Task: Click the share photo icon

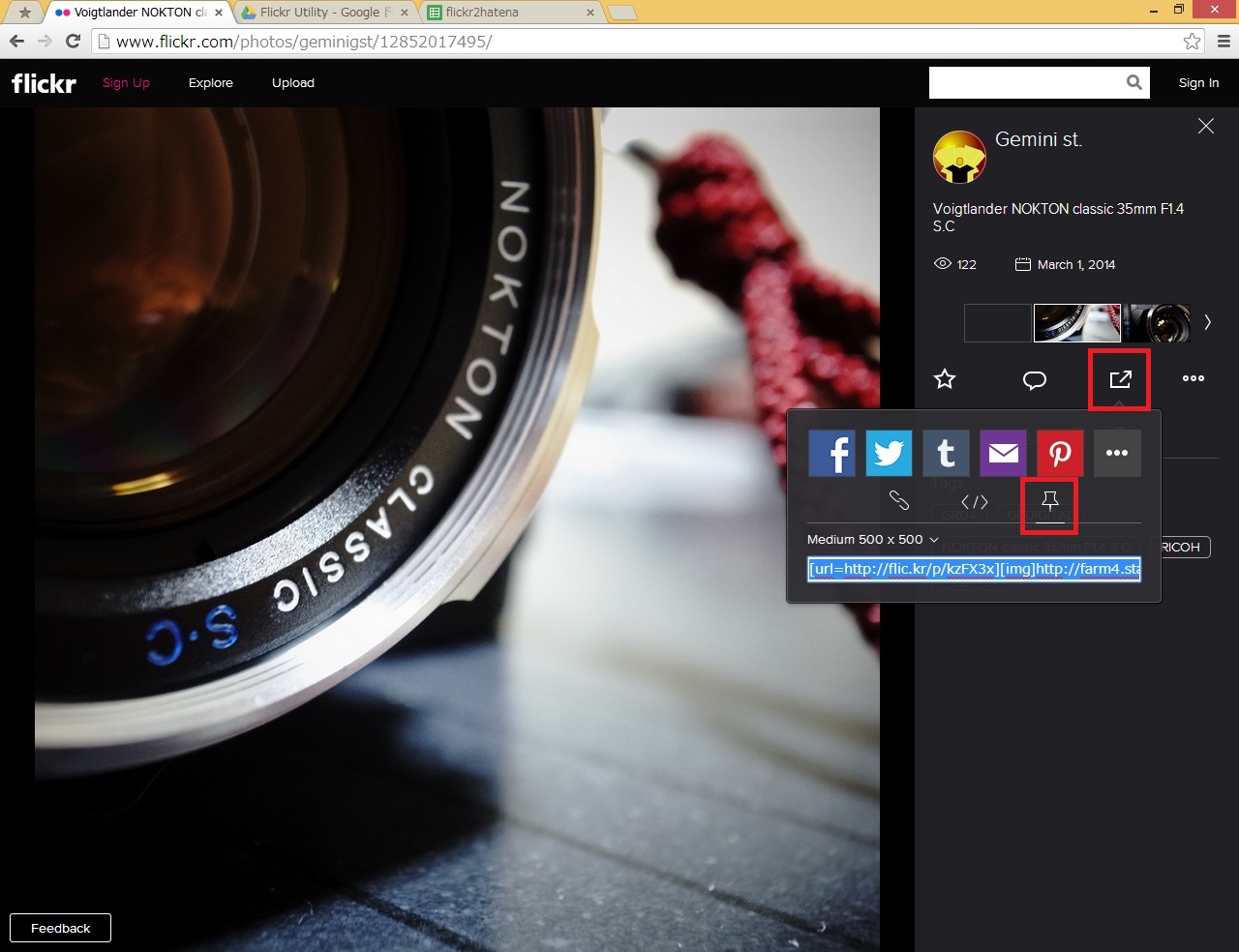Action: [x=1120, y=379]
